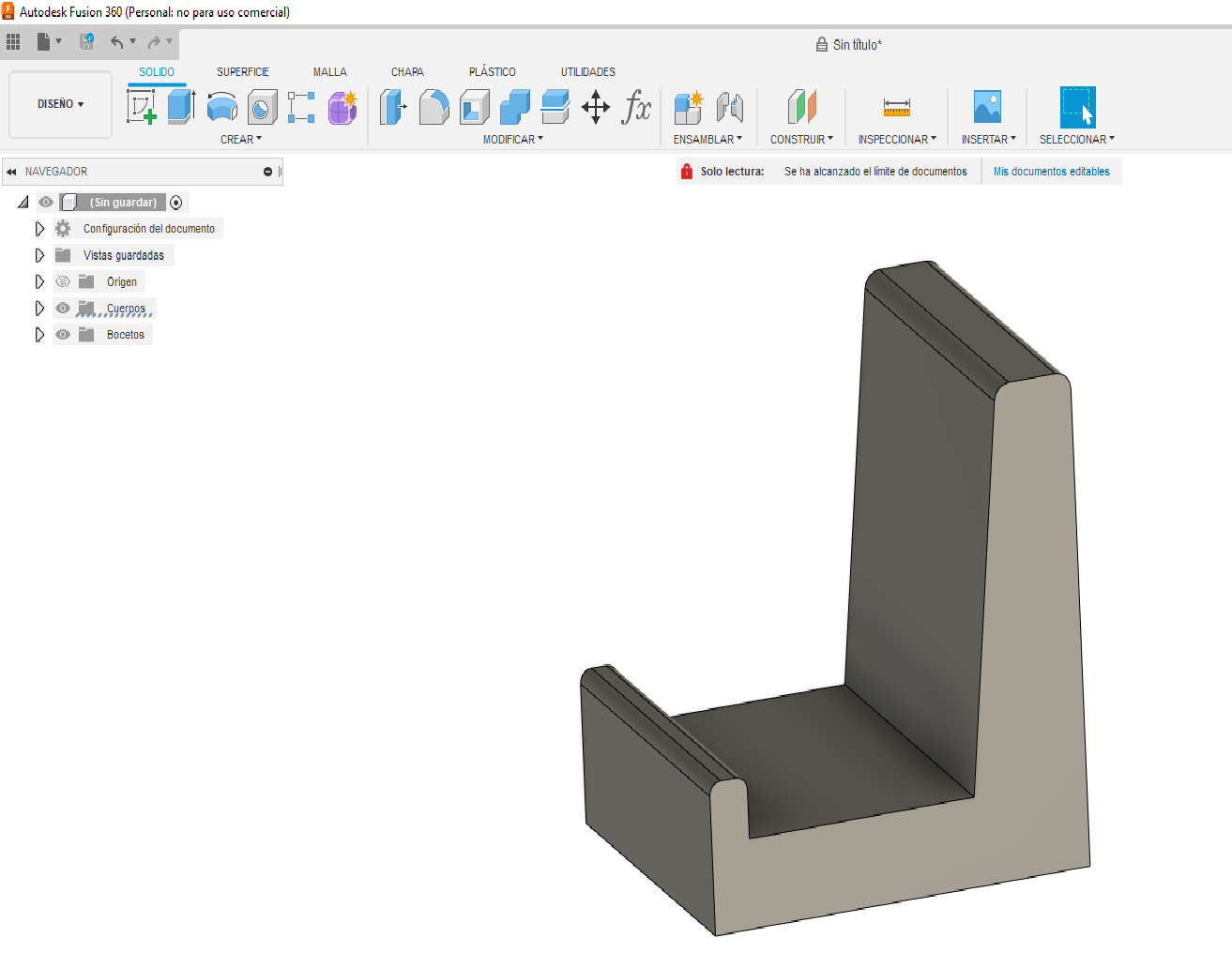Select the (Sin guardar) component name
This screenshot has width=1232, height=968.
coord(123,203)
